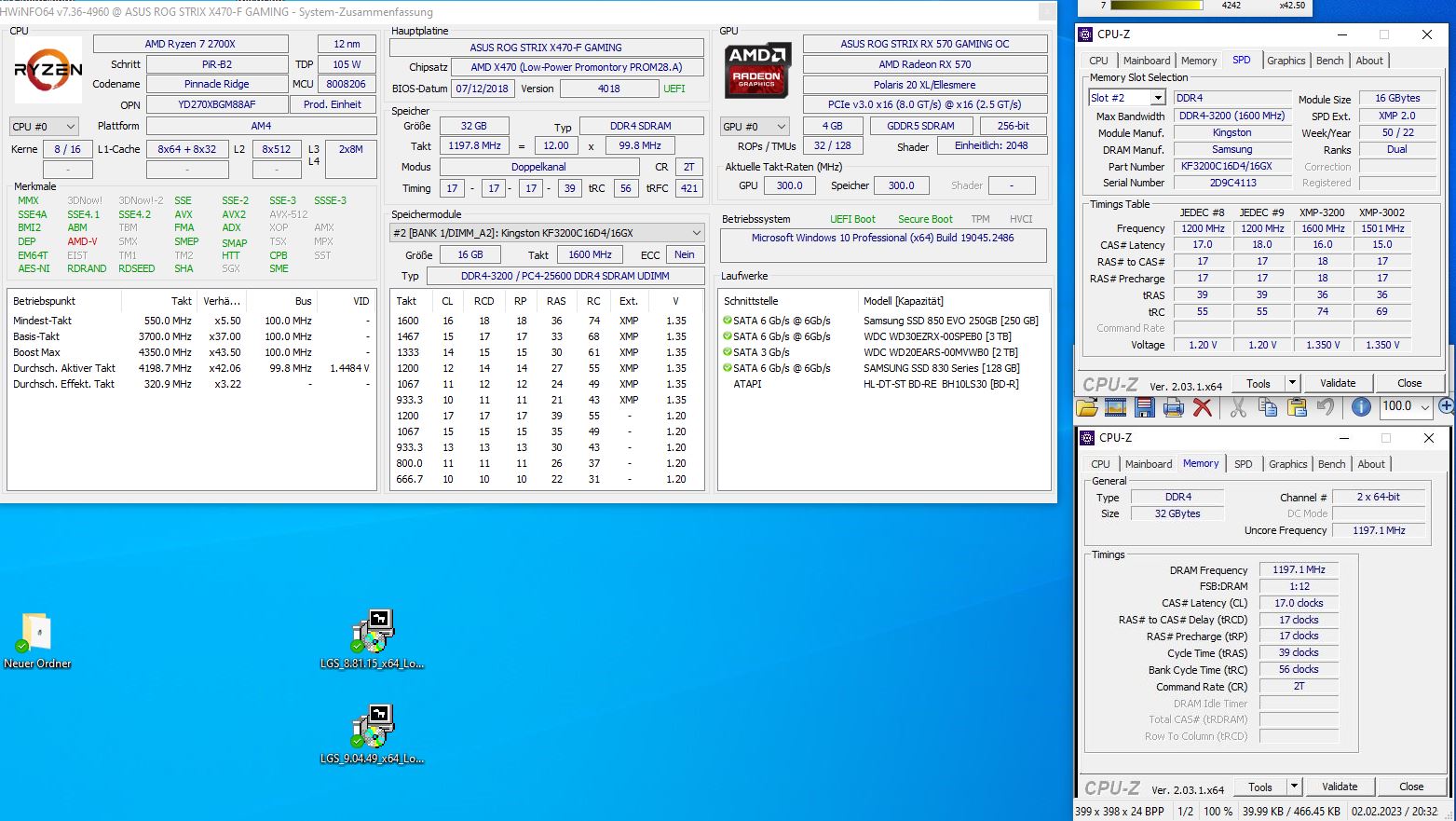The image size is (1456, 821).
Task: Open the slideshow filmstrip icon in IrfanView toolbar
Action: point(1116,407)
